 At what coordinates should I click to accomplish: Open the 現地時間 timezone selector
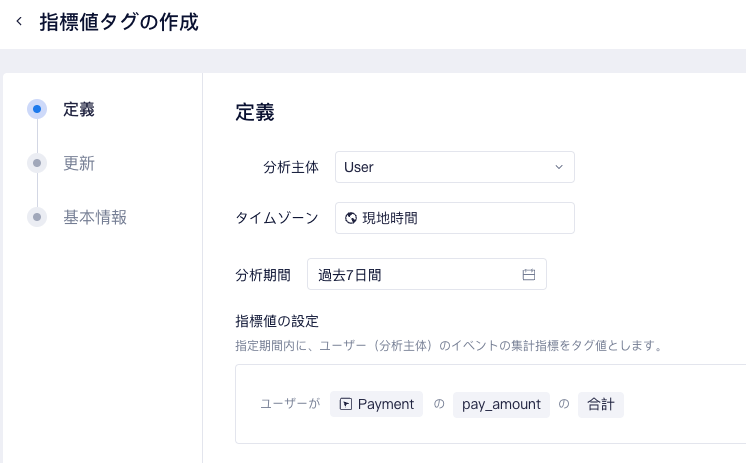pyautogui.click(x=455, y=218)
